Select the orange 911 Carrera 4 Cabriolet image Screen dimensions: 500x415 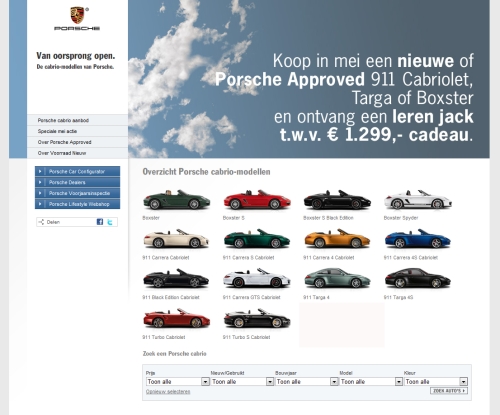coord(337,239)
